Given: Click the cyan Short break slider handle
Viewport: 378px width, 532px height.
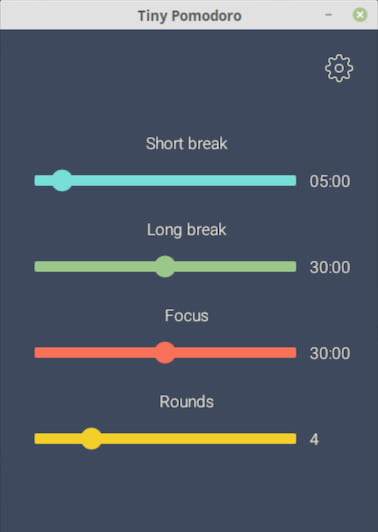Looking at the screenshot, I should click(62, 180).
